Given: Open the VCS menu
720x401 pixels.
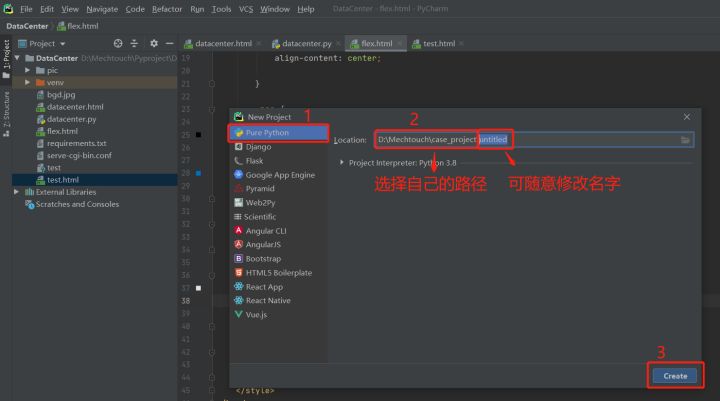Looking at the screenshot, I should point(246,9).
